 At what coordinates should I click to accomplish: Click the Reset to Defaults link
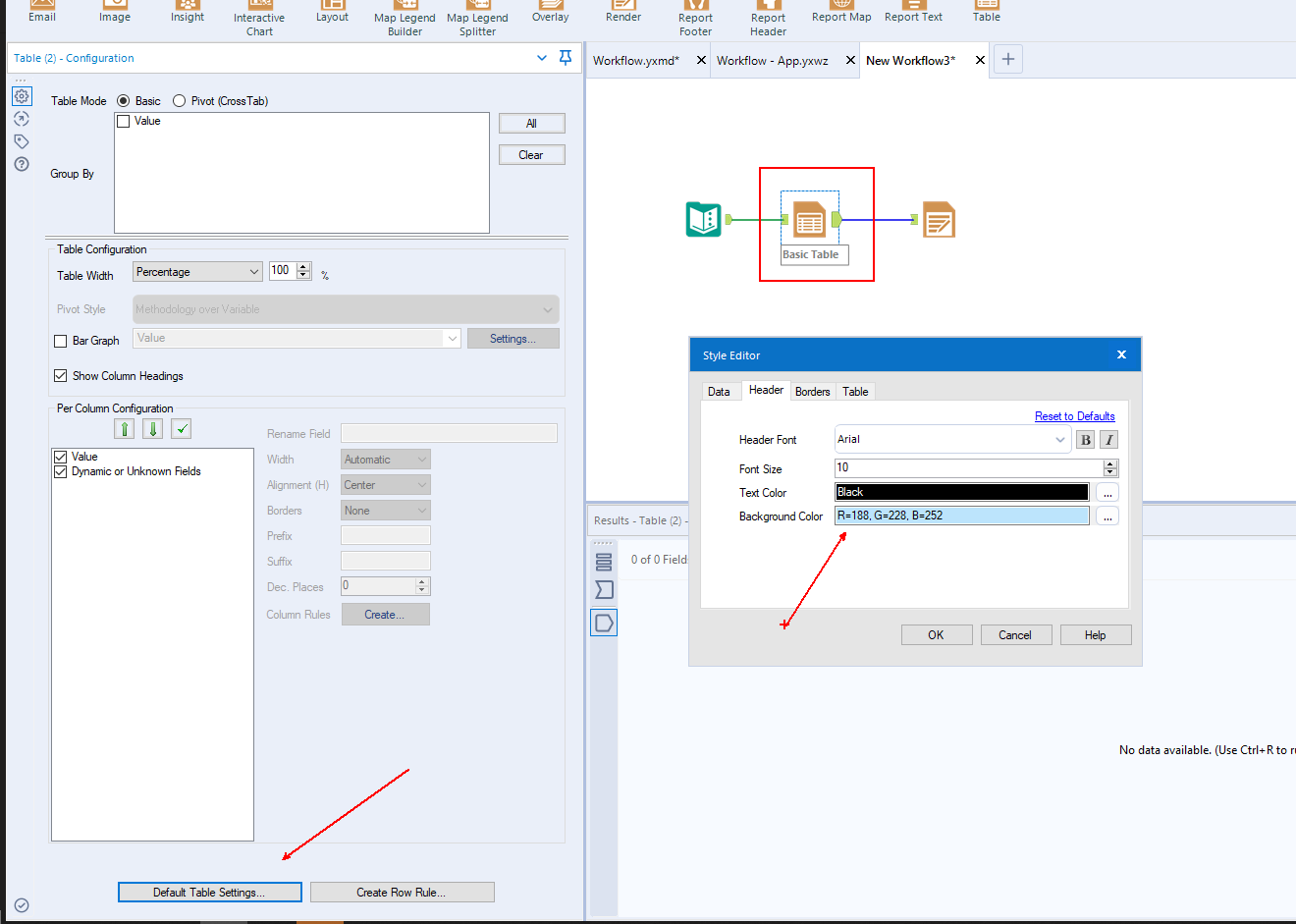tap(1074, 415)
